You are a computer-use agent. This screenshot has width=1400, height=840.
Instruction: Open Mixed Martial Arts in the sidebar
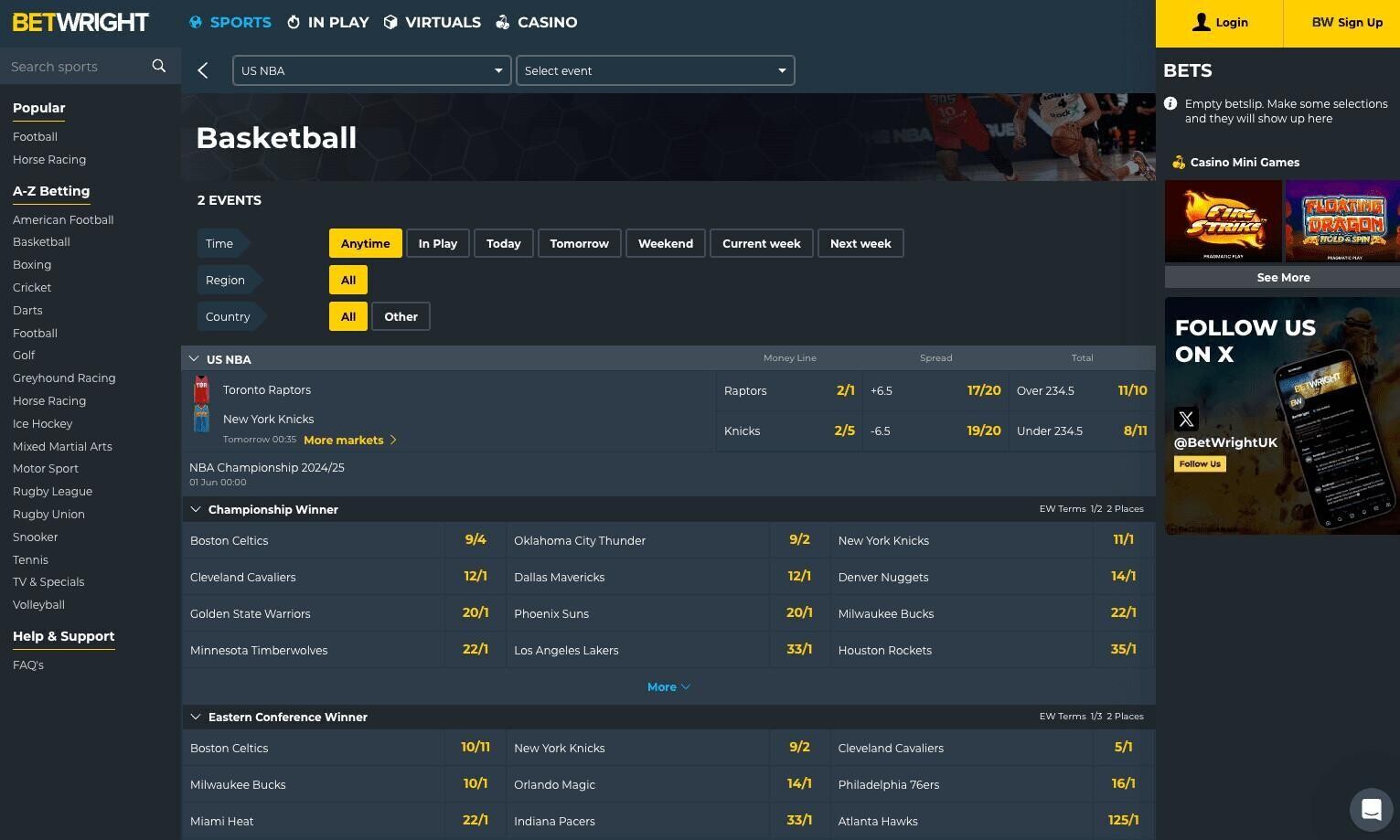click(x=62, y=446)
